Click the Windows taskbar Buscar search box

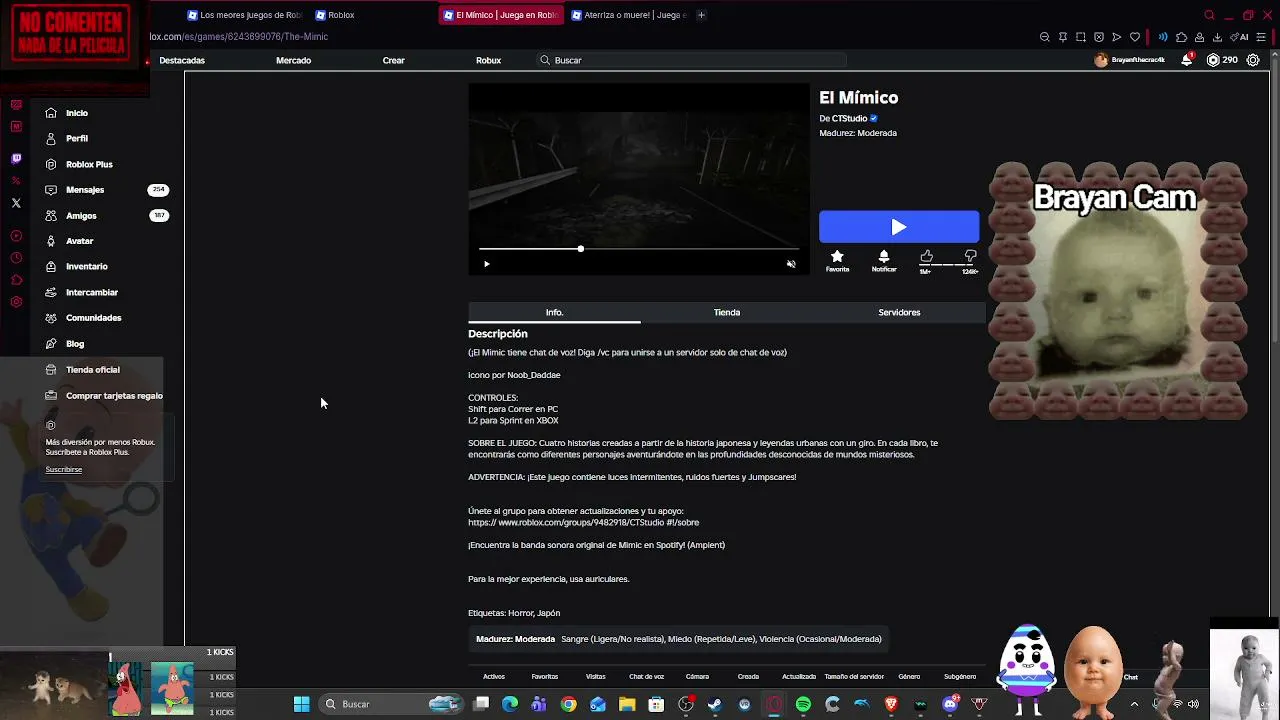pos(390,704)
